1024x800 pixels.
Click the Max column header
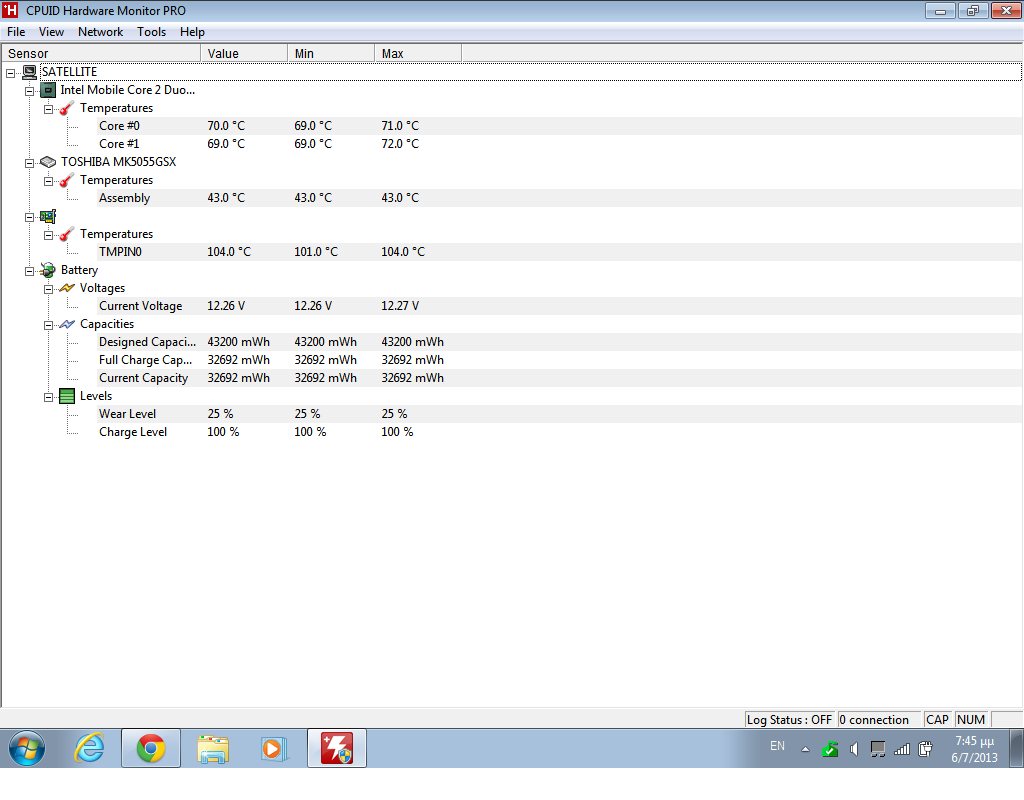pyautogui.click(x=418, y=54)
